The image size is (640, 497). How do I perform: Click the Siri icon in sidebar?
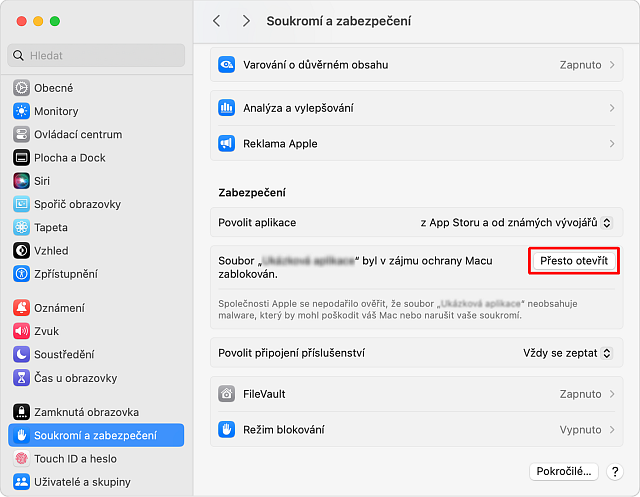point(21,181)
